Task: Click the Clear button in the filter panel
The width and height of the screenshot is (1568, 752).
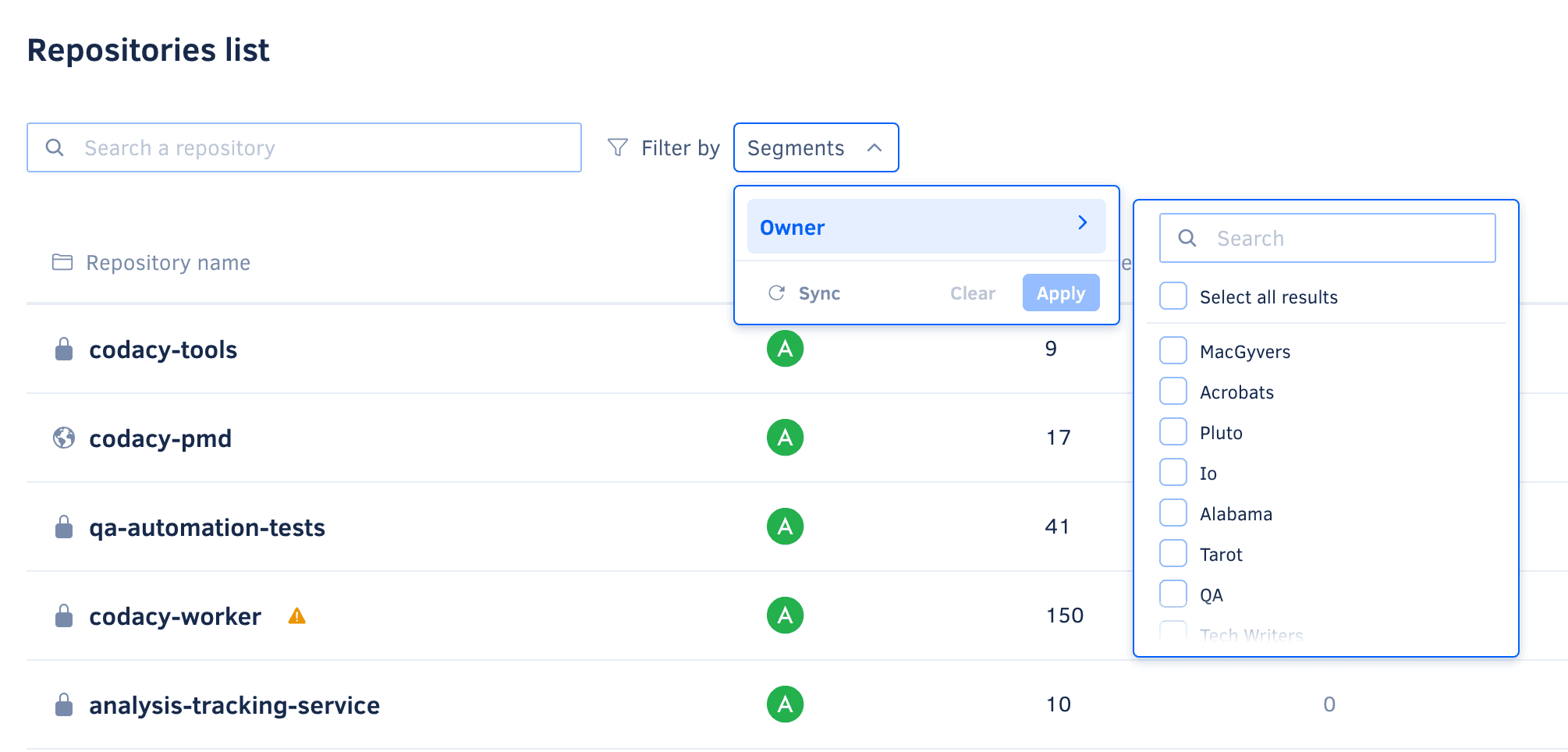Action: [x=972, y=293]
